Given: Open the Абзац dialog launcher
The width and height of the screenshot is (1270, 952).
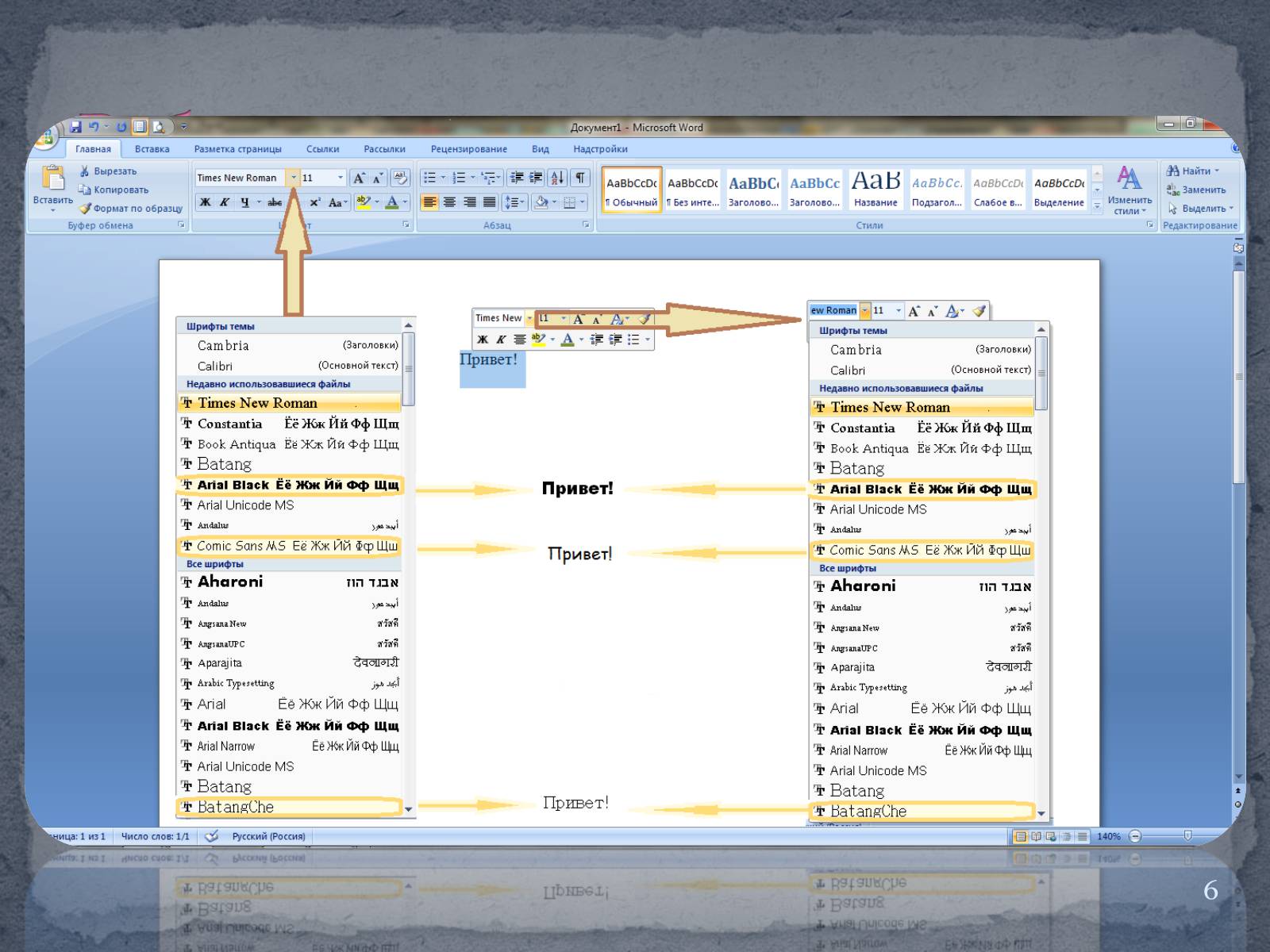Looking at the screenshot, I should coord(586,225).
